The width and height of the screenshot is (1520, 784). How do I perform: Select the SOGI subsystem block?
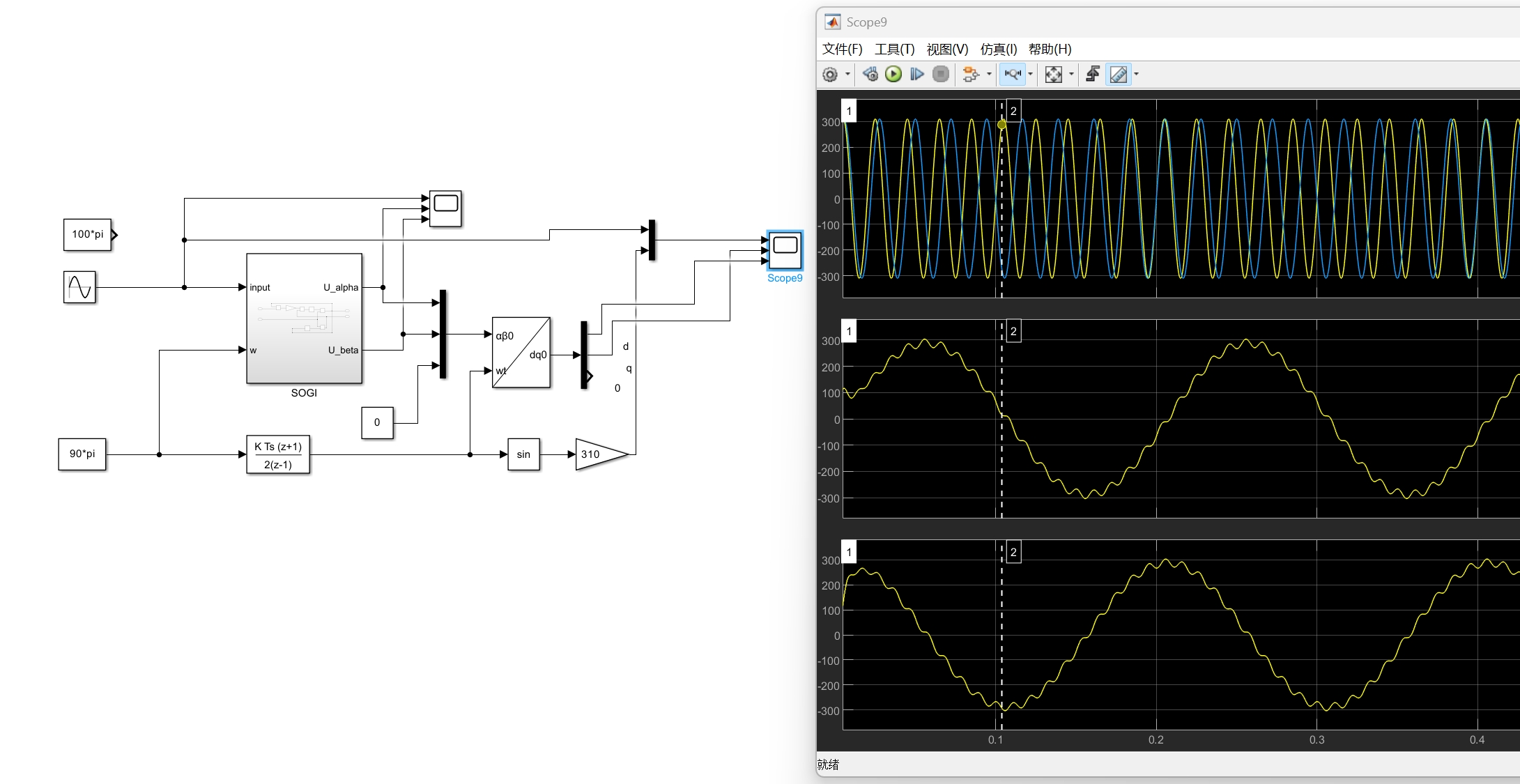pyautogui.click(x=304, y=318)
